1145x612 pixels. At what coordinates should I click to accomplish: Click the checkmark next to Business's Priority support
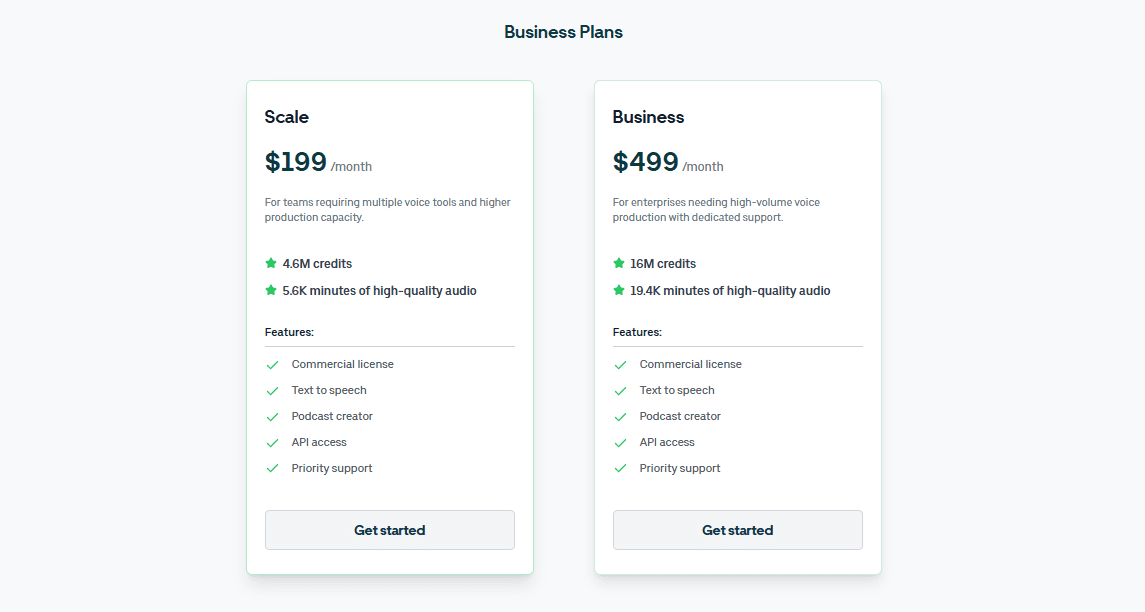620,469
